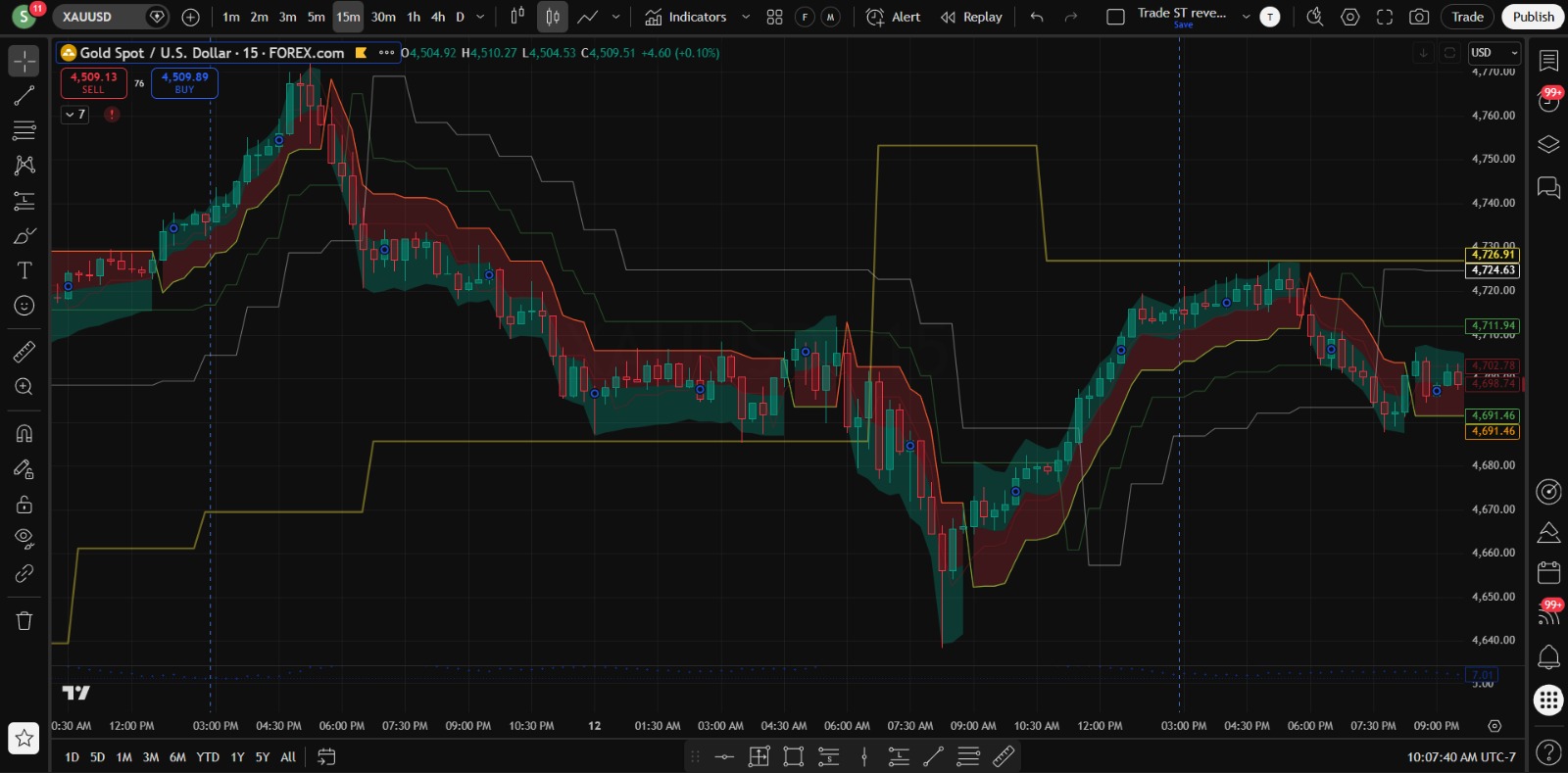1568x773 pixels.
Task: Collapse the indicator legend showing 7
Action: point(75,115)
